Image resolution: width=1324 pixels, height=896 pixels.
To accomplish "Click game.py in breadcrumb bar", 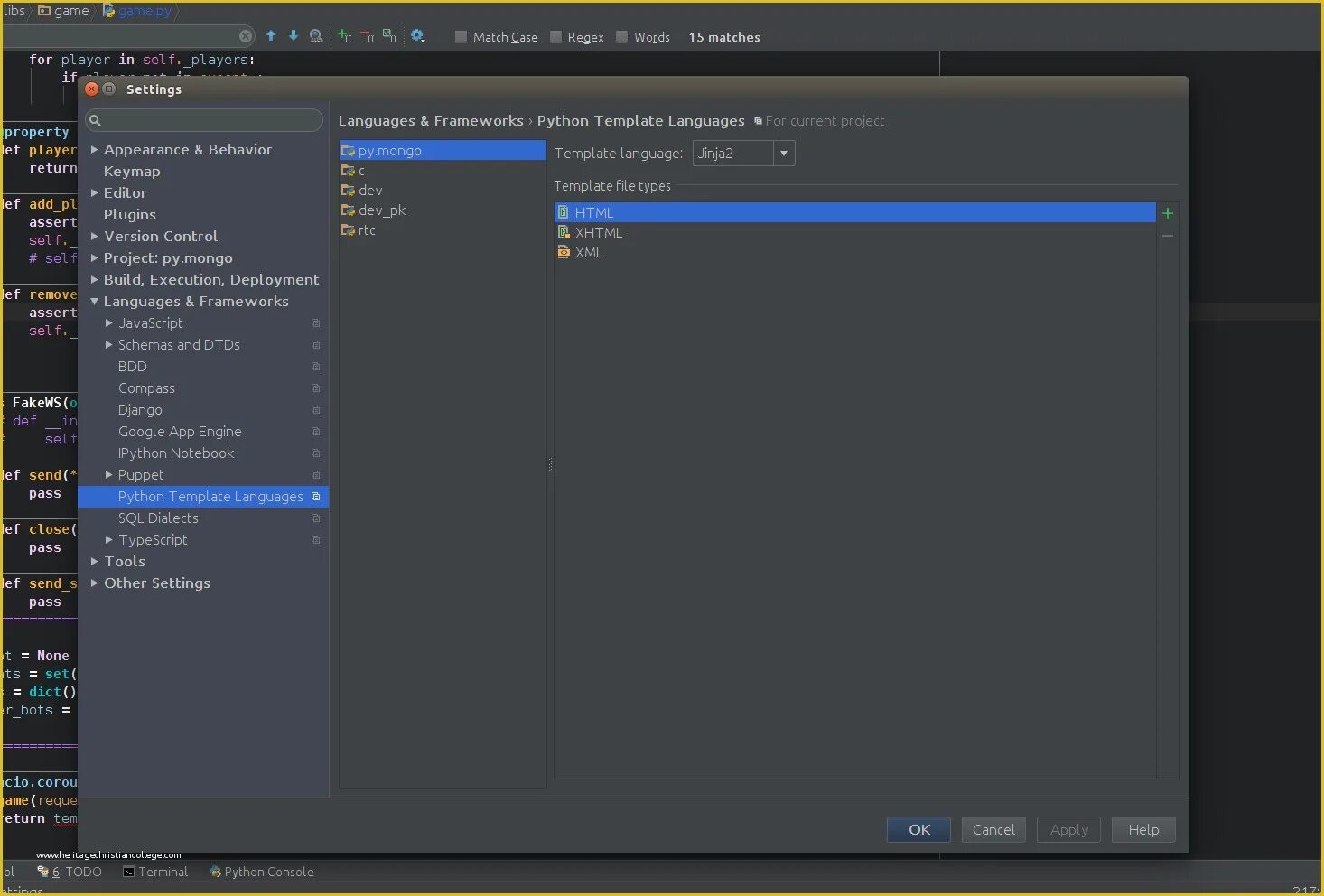I will tap(145, 11).
